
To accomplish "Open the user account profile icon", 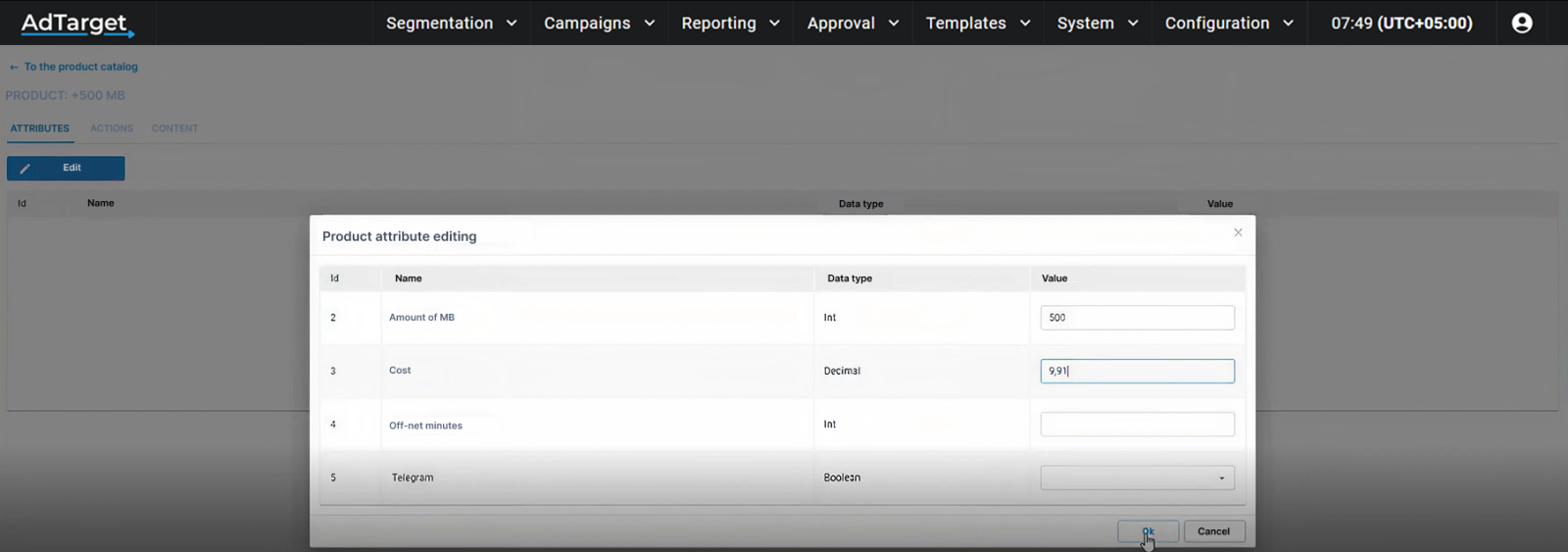I will (x=1521, y=24).
